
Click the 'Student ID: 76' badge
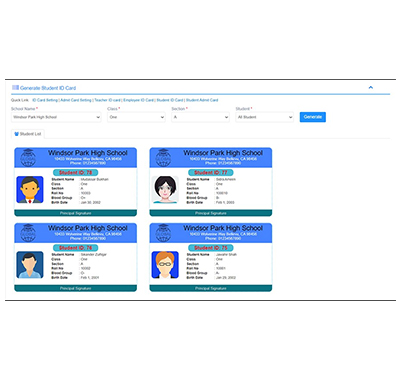[x=76, y=248]
